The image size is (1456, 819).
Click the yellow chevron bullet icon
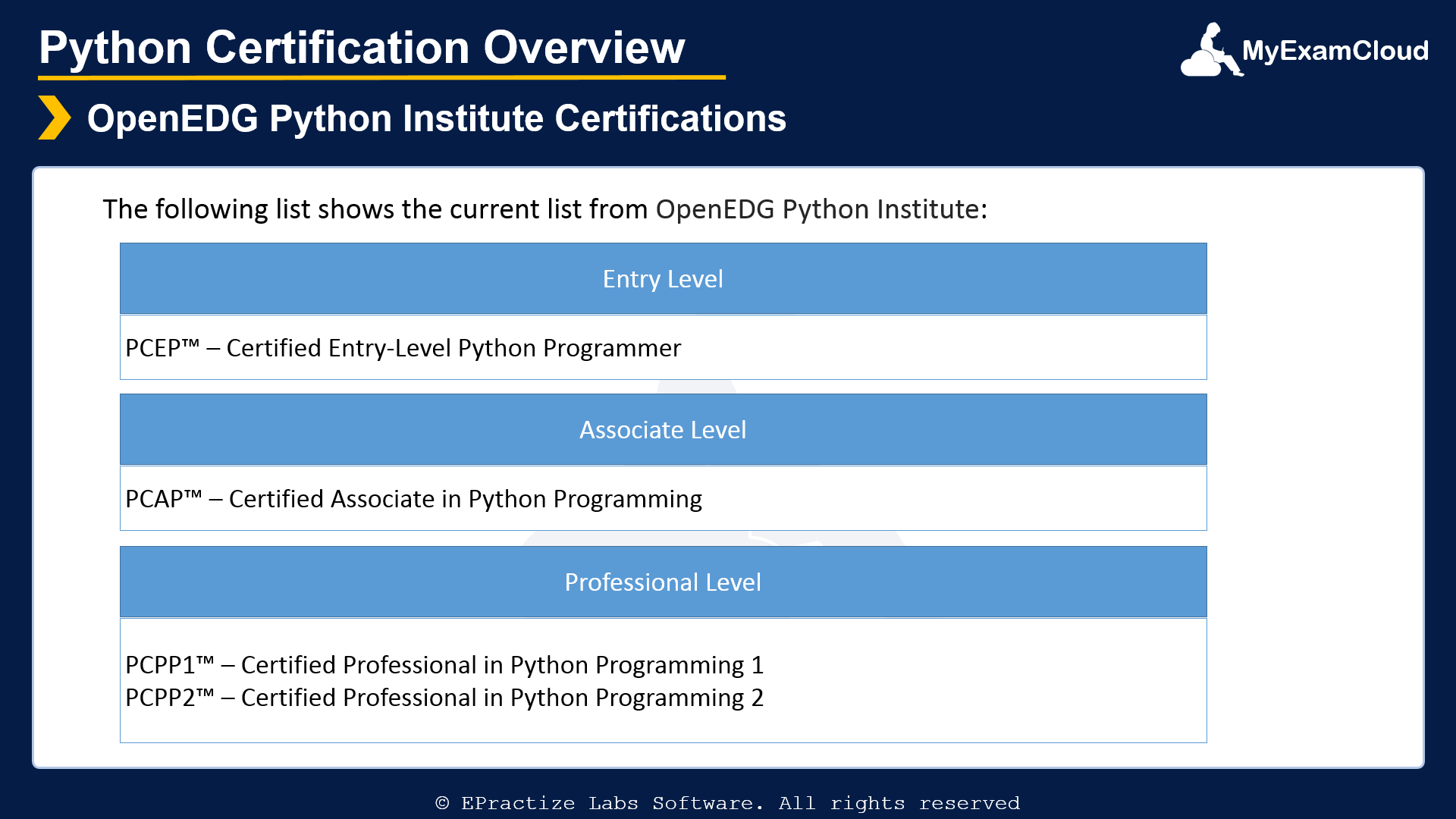55,118
